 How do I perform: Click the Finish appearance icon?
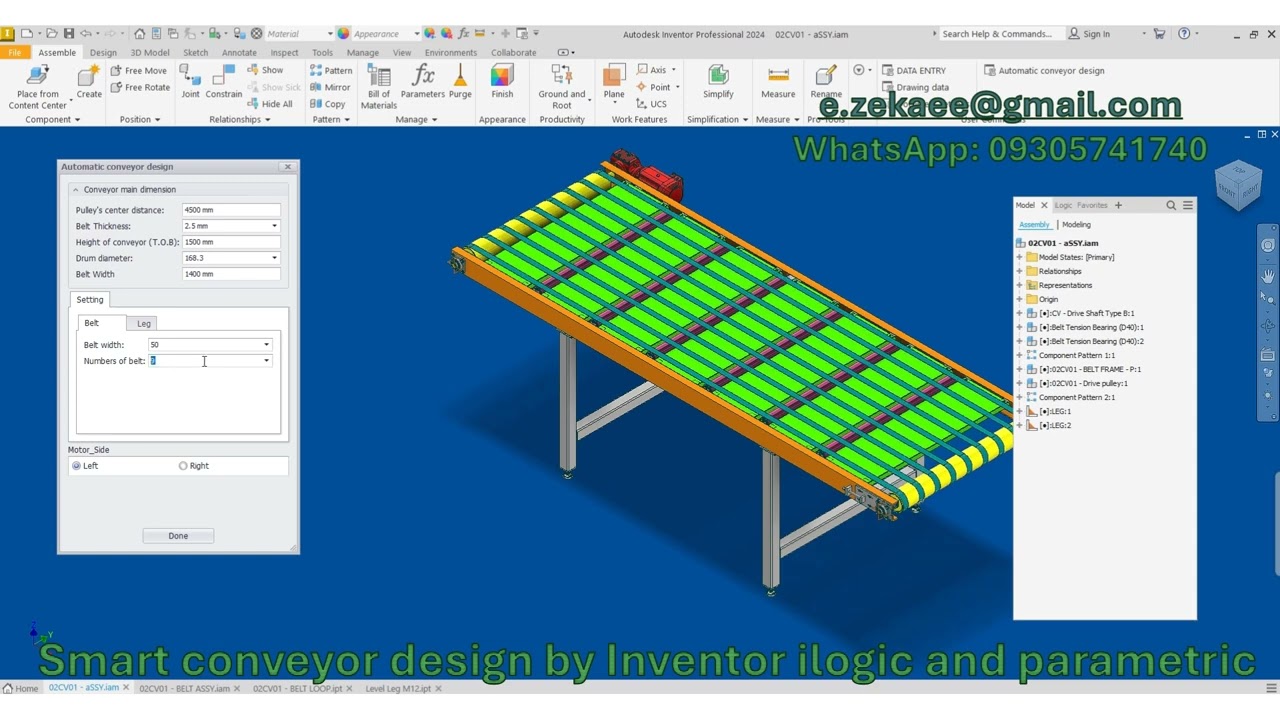click(x=502, y=76)
